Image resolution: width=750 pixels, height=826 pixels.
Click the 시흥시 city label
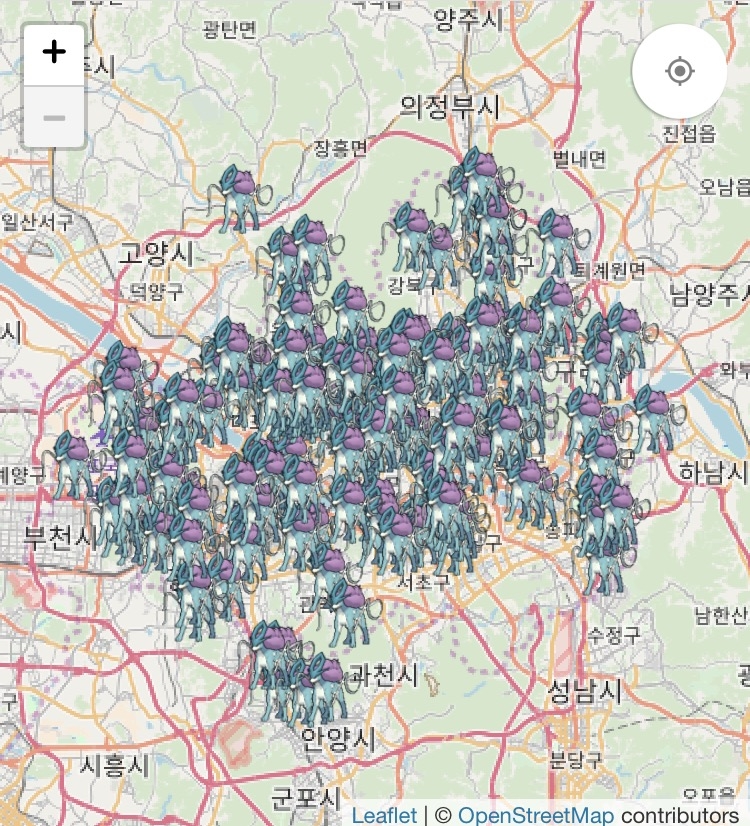coord(114,765)
